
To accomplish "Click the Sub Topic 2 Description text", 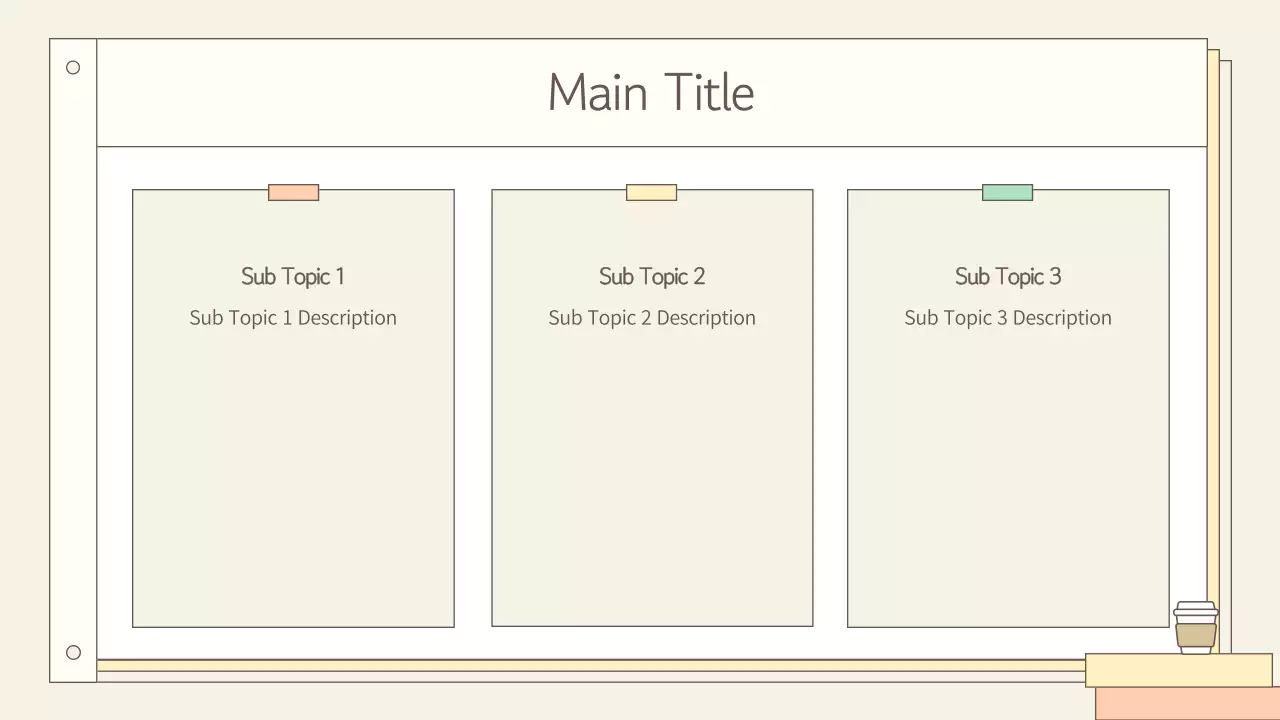I will click(652, 318).
